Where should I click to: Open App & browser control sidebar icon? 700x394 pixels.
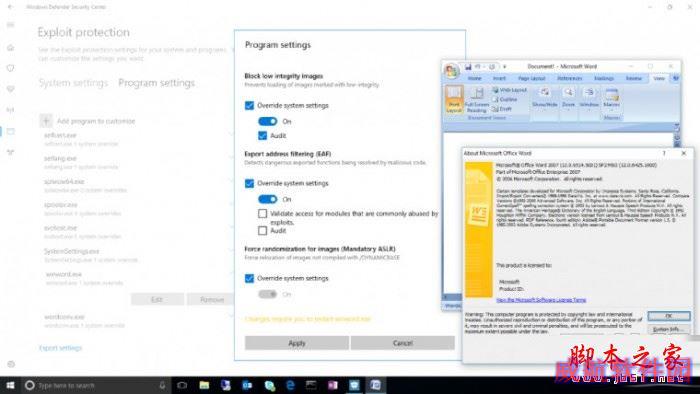[x=11, y=131]
